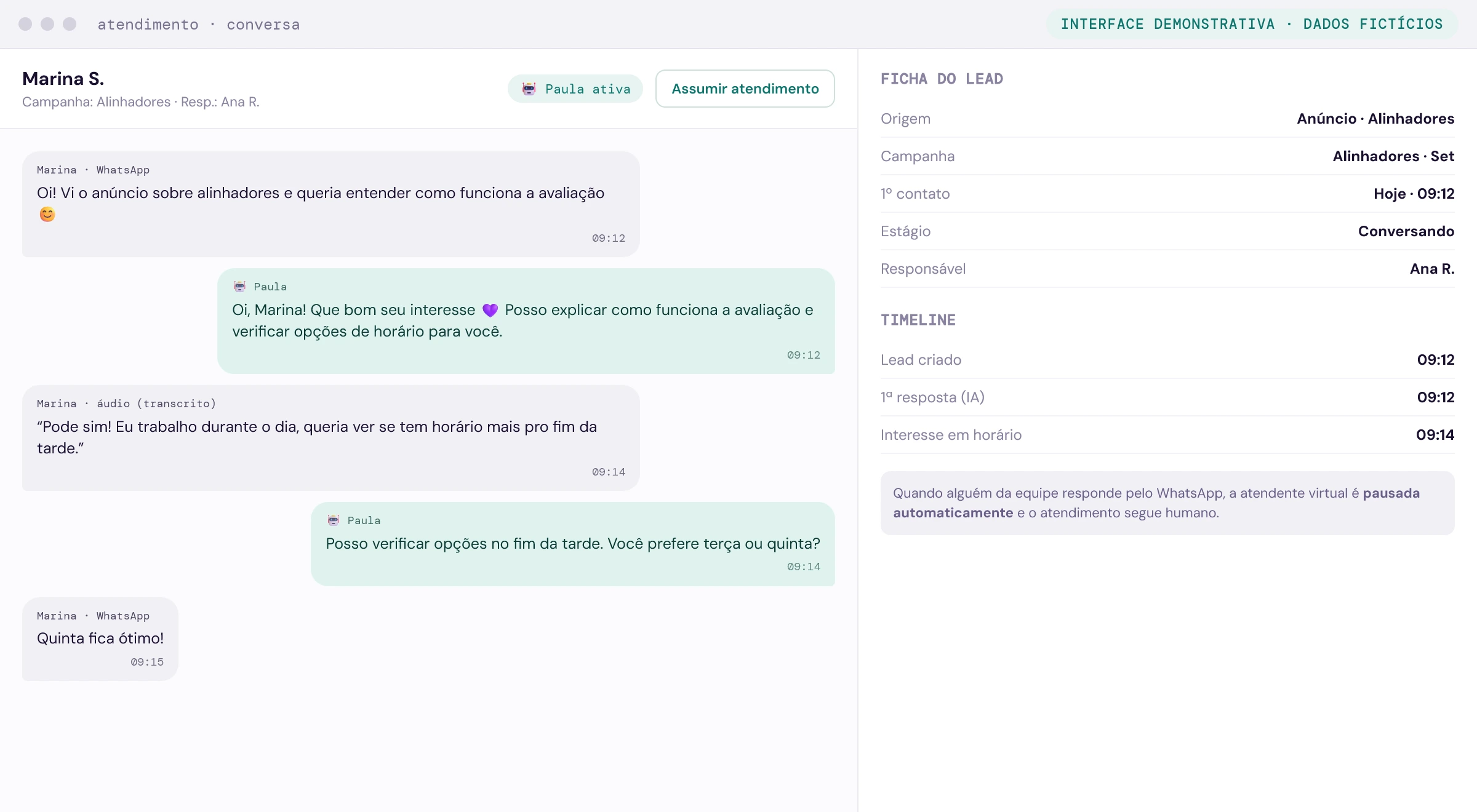
Task: Click the TIMELINE heading
Action: pos(918,320)
